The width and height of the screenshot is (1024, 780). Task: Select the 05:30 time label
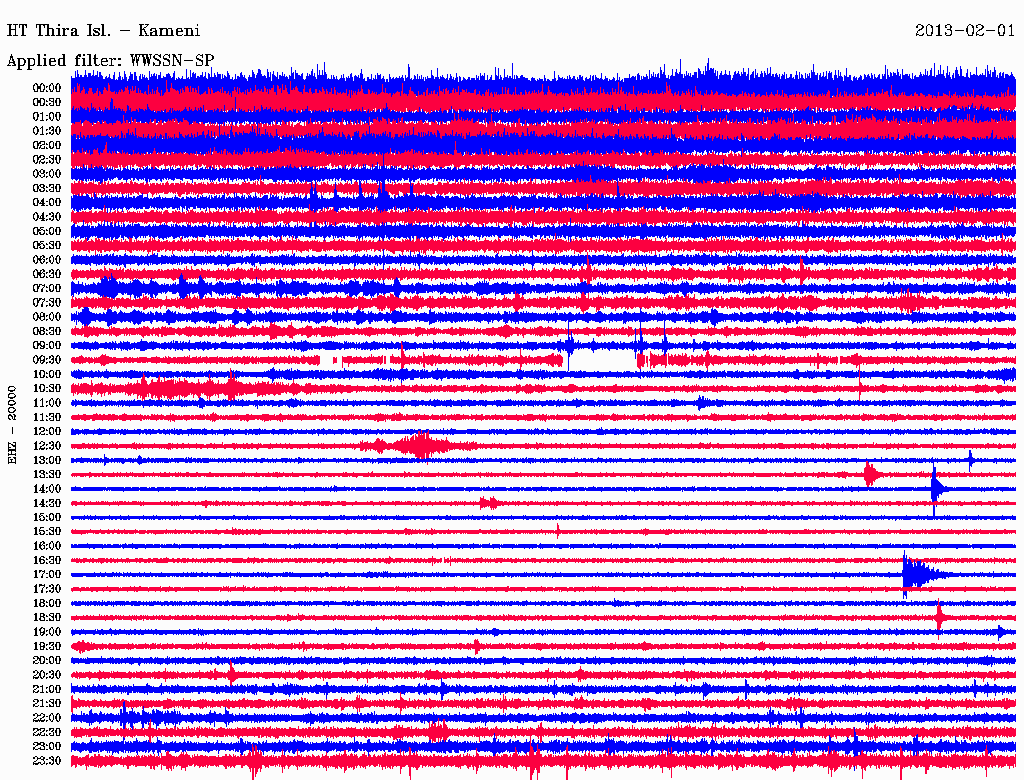pos(47,245)
